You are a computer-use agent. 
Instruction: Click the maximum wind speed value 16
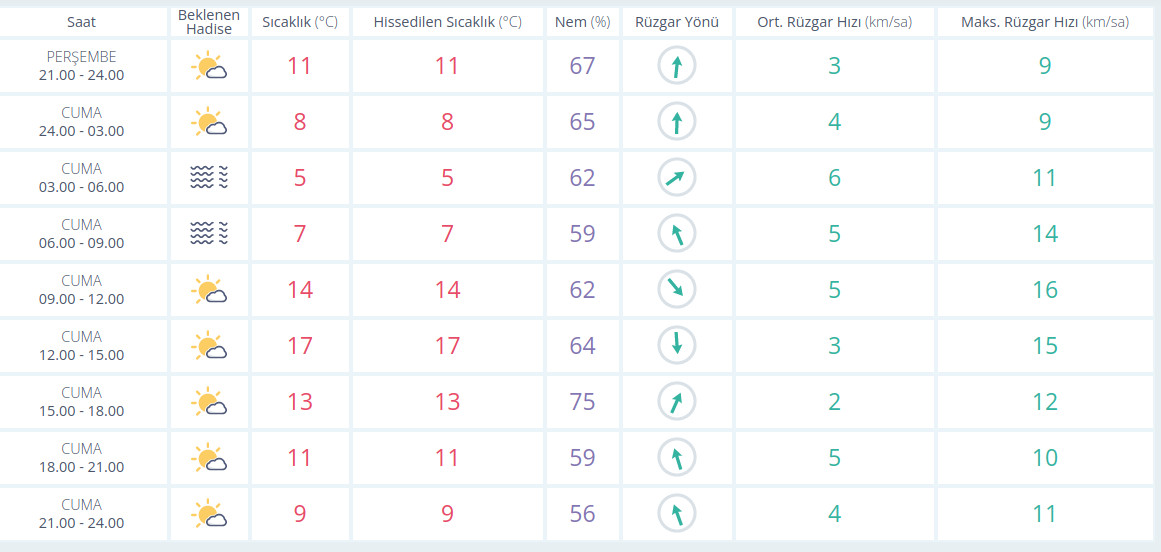click(x=1045, y=290)
